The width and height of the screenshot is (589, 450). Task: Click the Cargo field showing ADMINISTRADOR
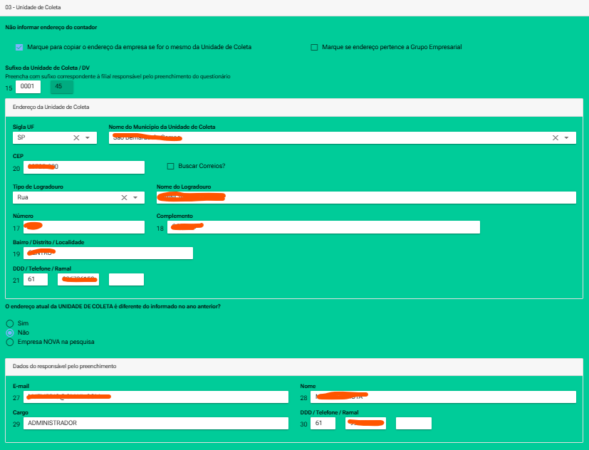point(156,423)
